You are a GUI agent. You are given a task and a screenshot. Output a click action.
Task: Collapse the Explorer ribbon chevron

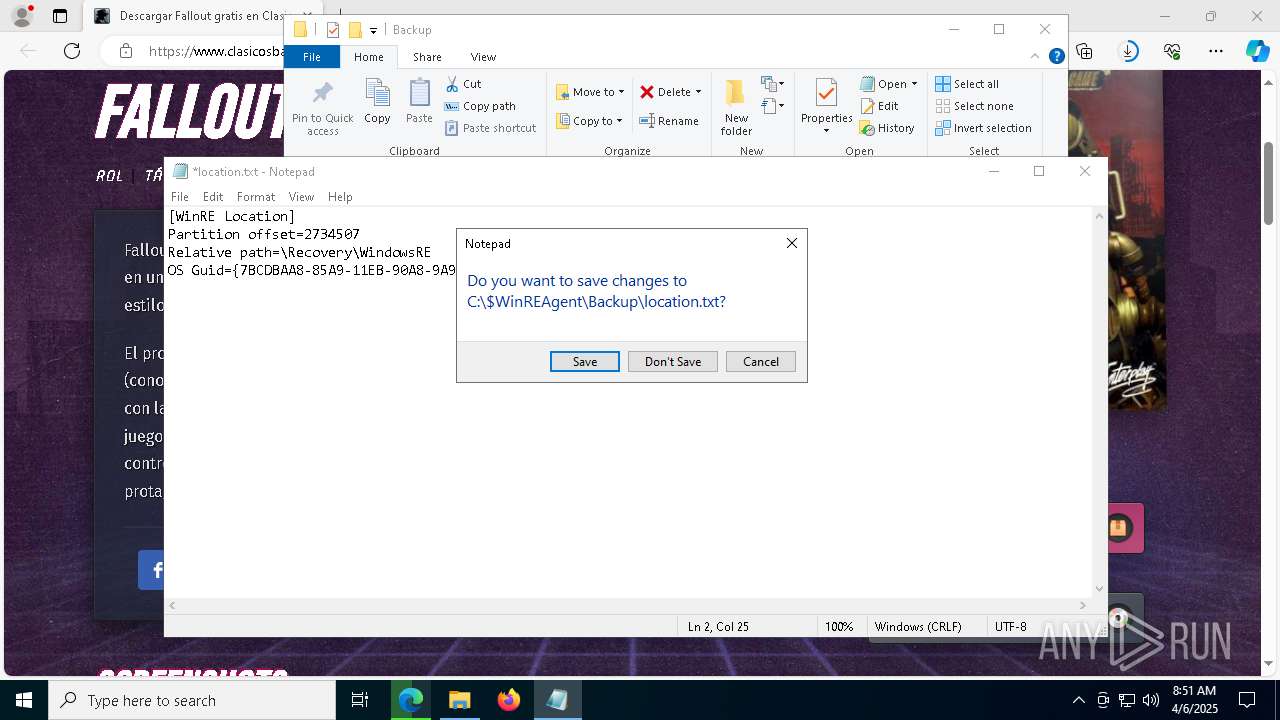(1037, 57)
